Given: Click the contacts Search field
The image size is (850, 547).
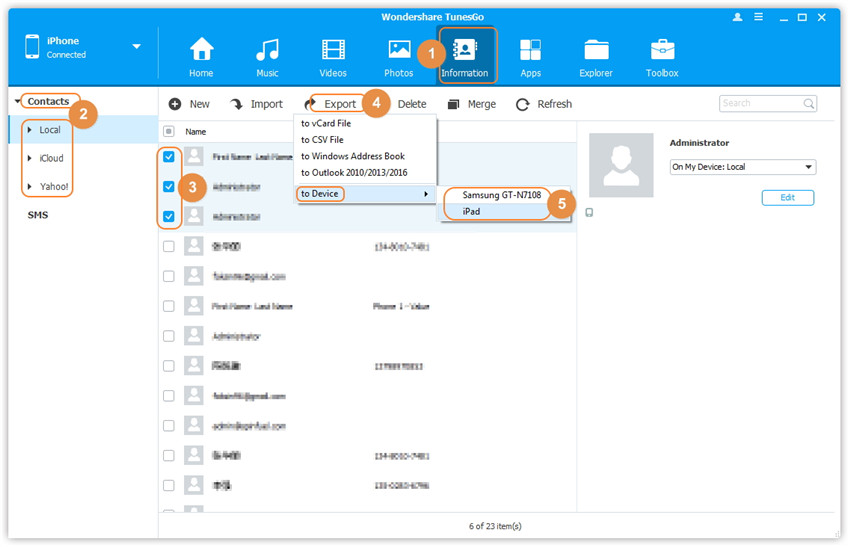Looking at the screenshot, I should (x=760, y=103).
